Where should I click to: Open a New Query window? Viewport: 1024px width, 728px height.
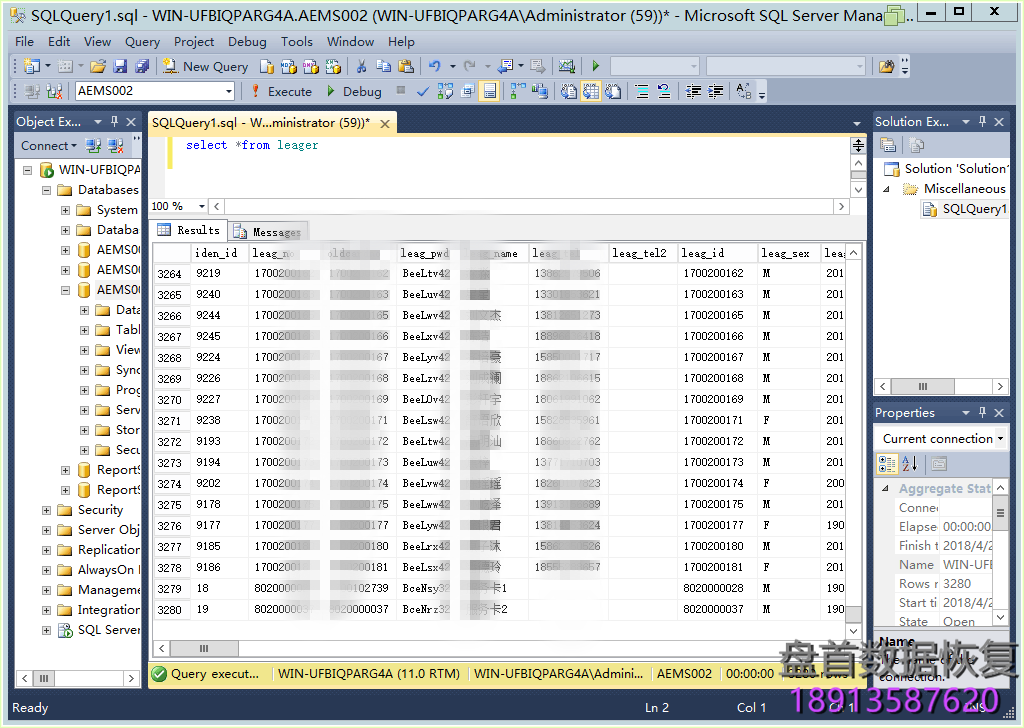pos(205,67)
